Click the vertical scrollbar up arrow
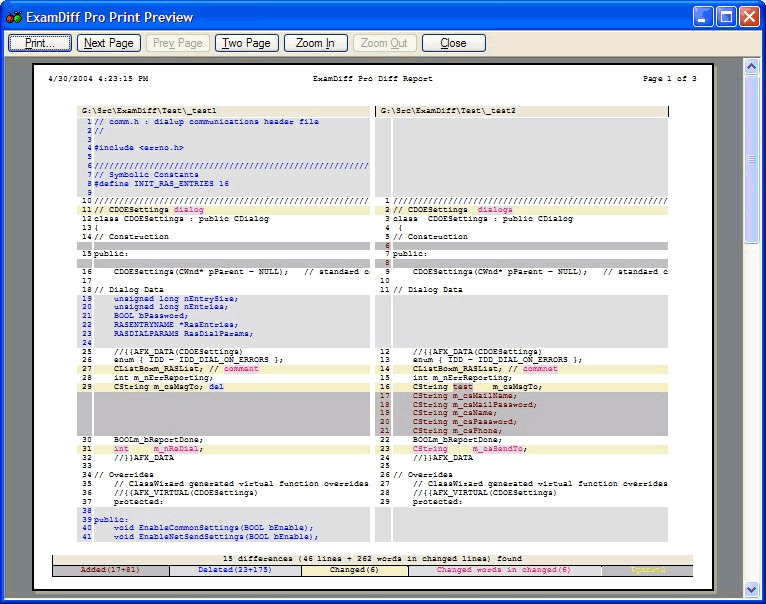This screenshot has width=766, height=604. point(752,66)
